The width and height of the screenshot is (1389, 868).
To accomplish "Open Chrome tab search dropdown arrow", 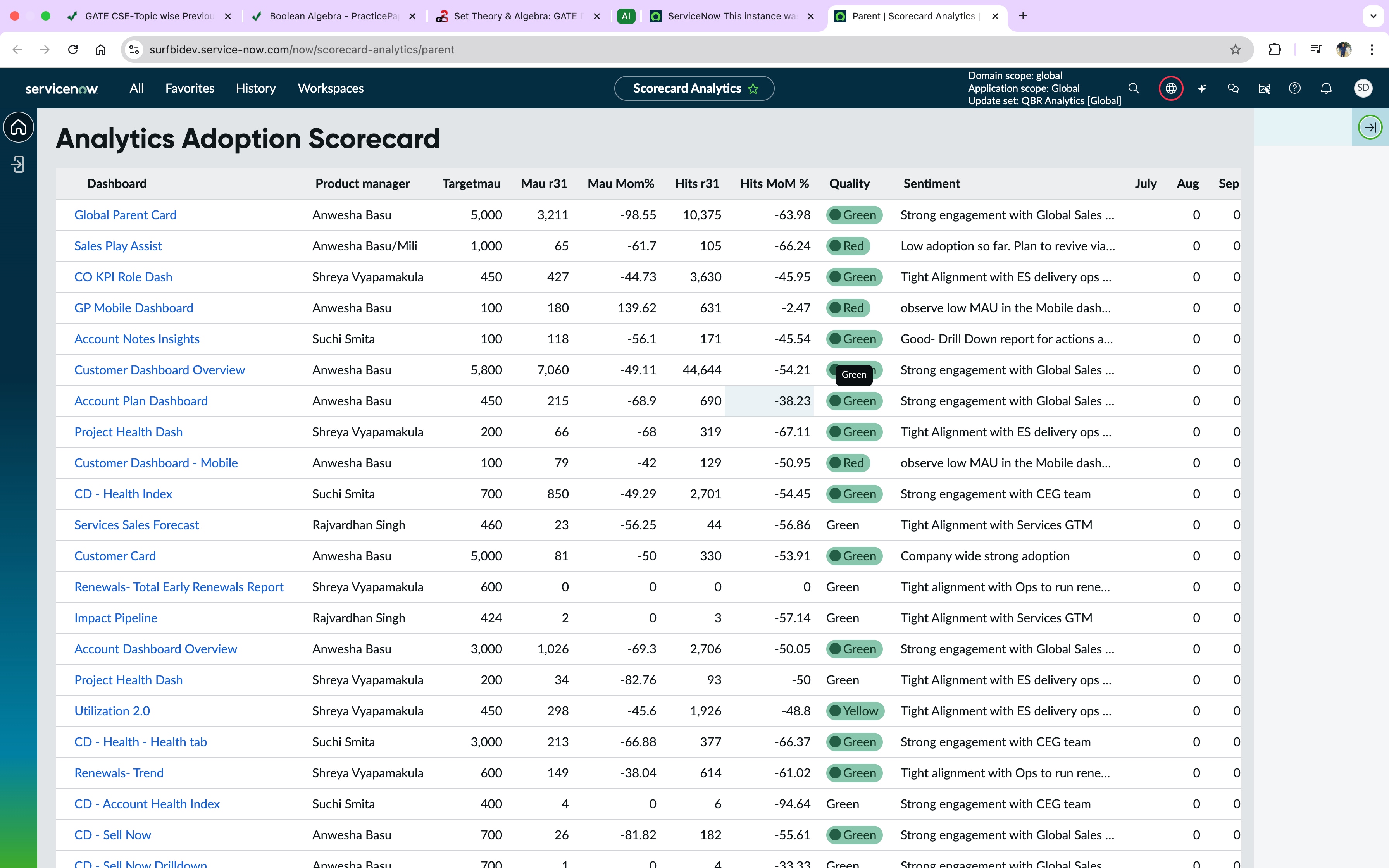I will pyautogui.click(x=1373, y=16).
